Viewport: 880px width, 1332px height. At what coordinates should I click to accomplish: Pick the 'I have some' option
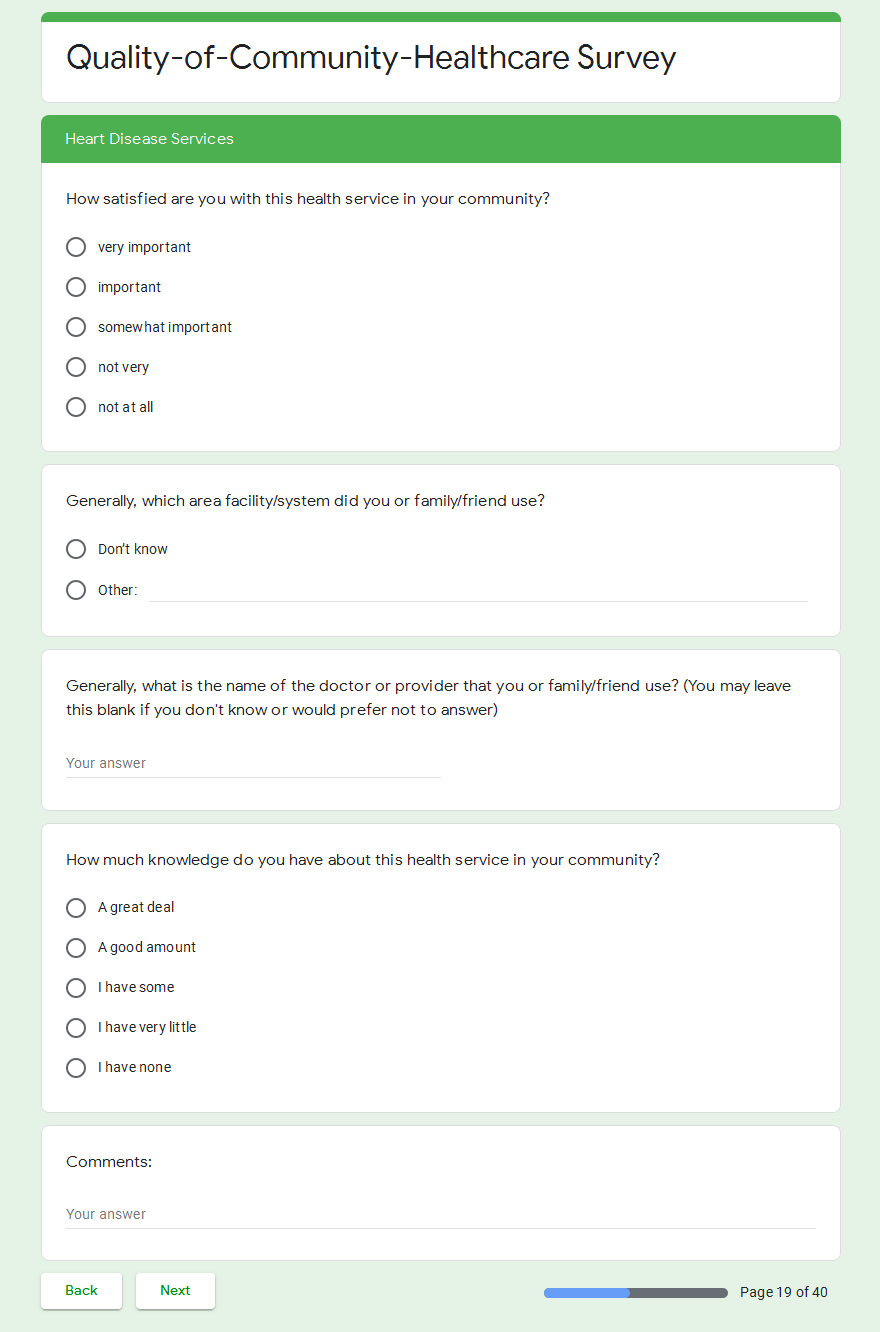pyautogui.click(x=76, y=988)
